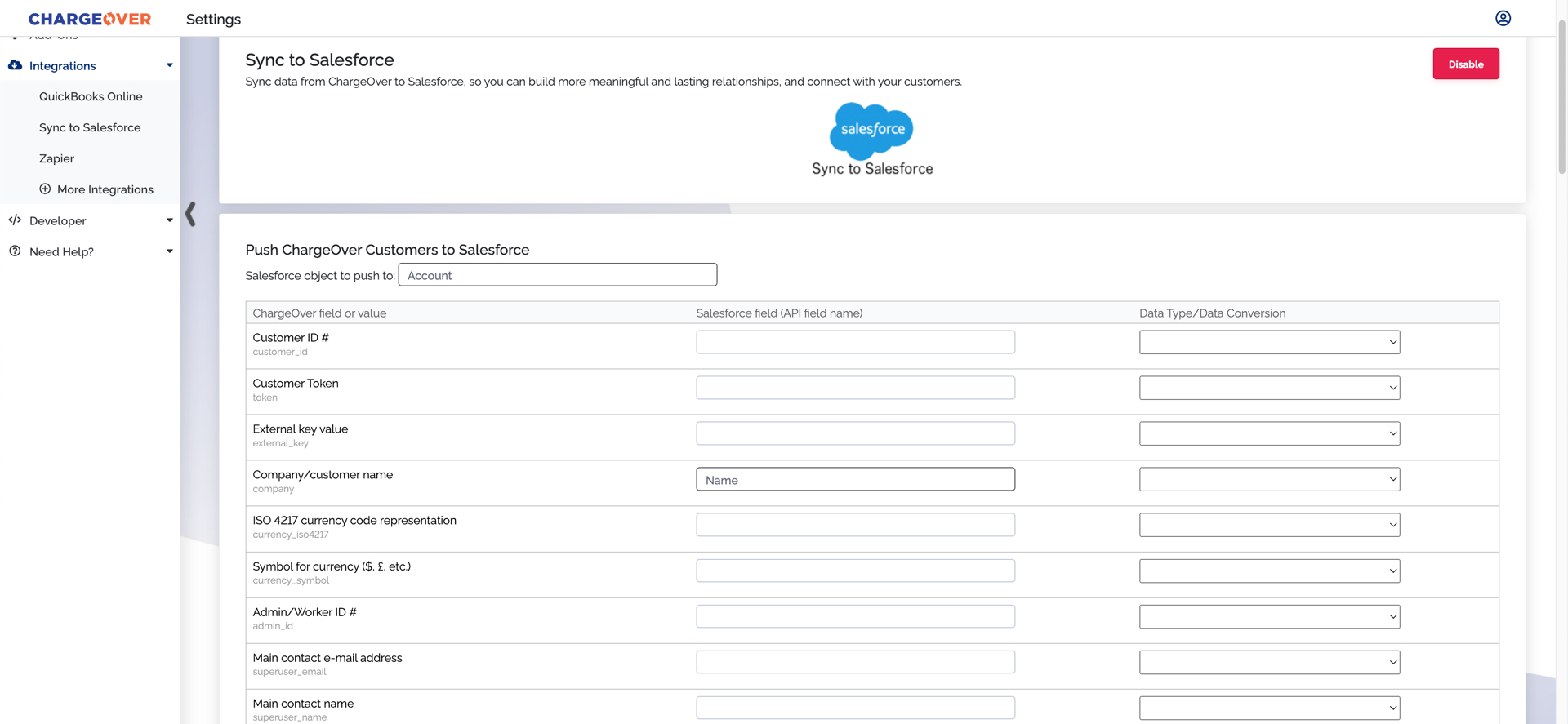Click the ChargeOver logo
This screenshot has height=724, width=1568.
click(90, 19)
